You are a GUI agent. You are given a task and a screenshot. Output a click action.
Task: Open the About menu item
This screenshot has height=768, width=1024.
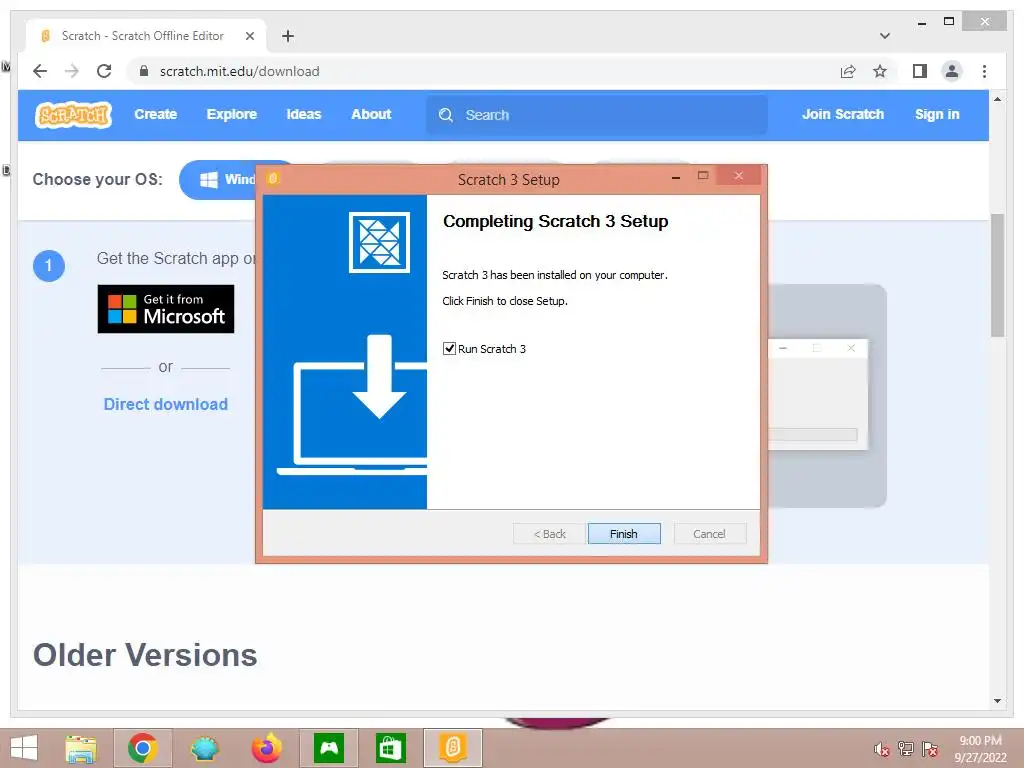[371, 114]
